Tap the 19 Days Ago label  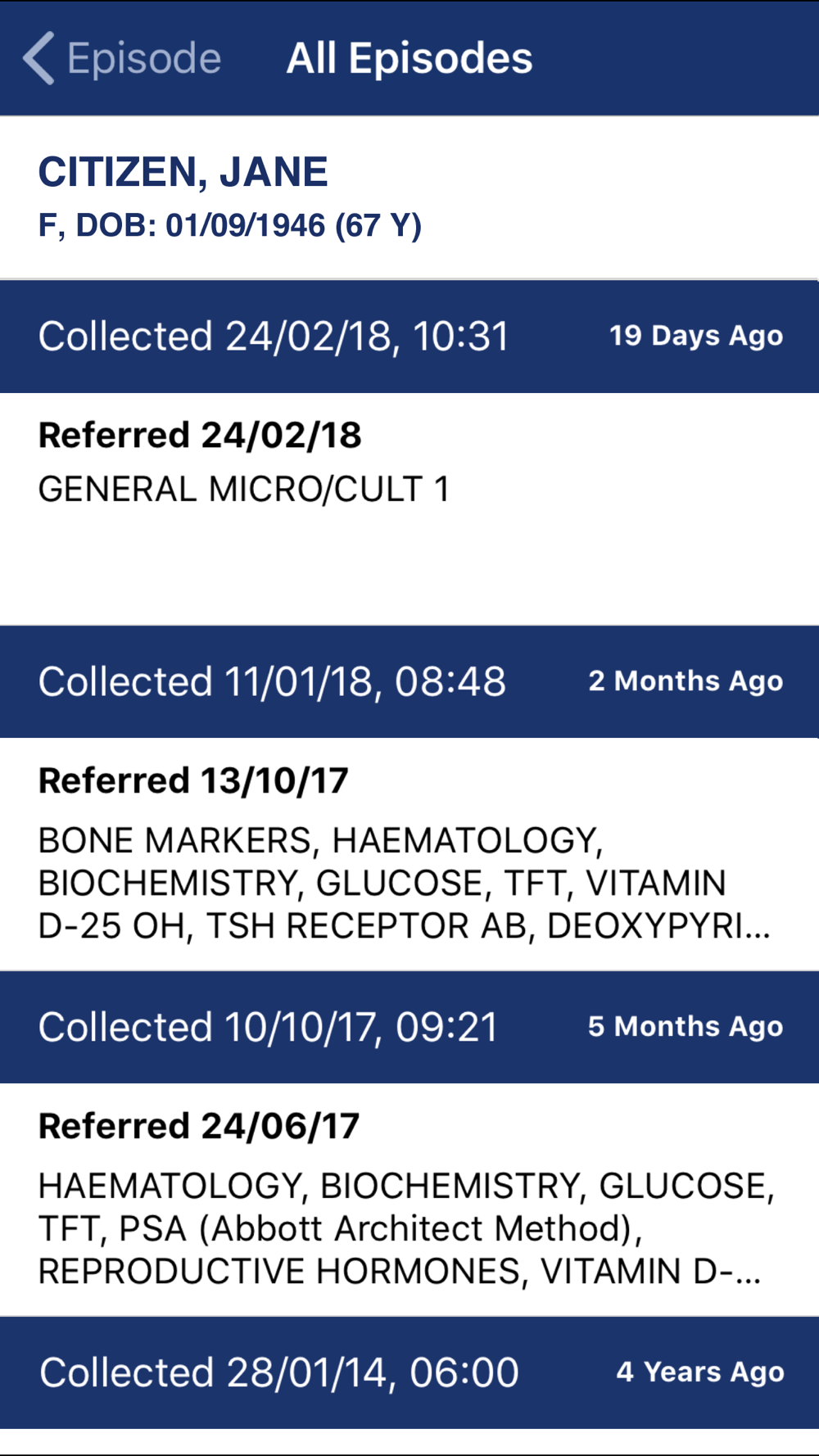pyautogui.click(x=695, y=336)
